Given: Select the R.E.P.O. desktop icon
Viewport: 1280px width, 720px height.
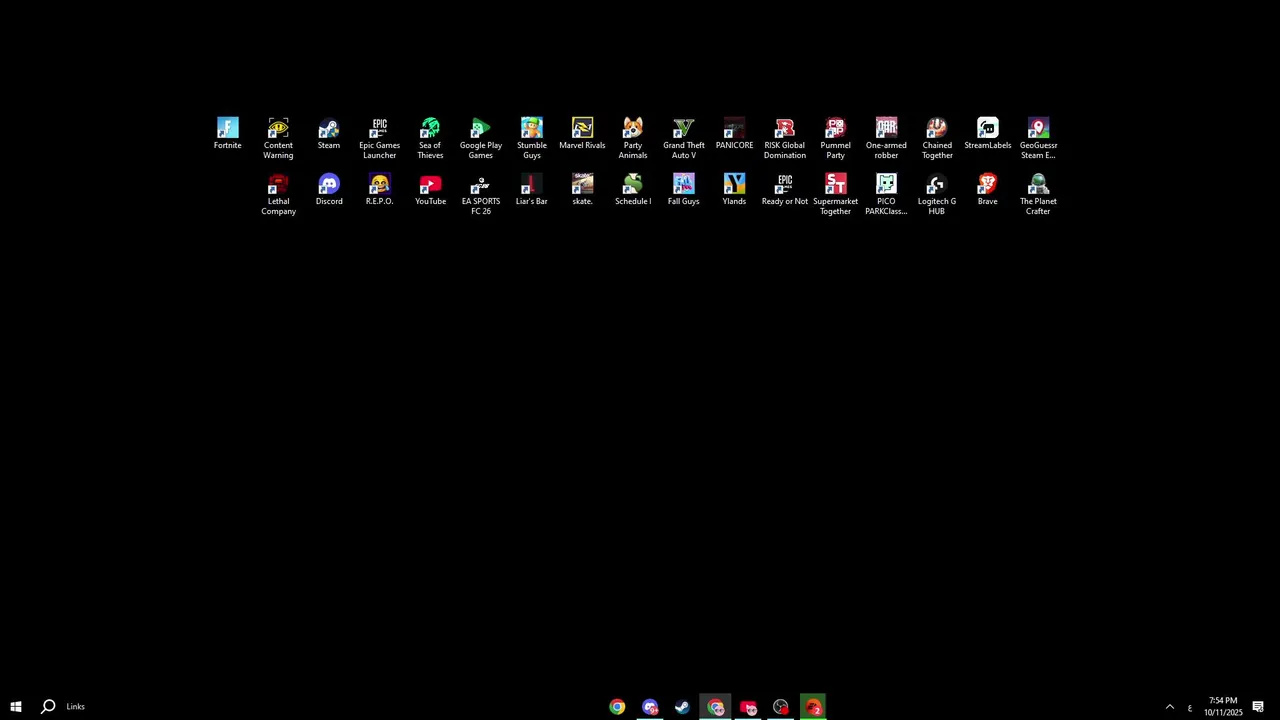Looking at the screenshot, I should coord(379,189).
